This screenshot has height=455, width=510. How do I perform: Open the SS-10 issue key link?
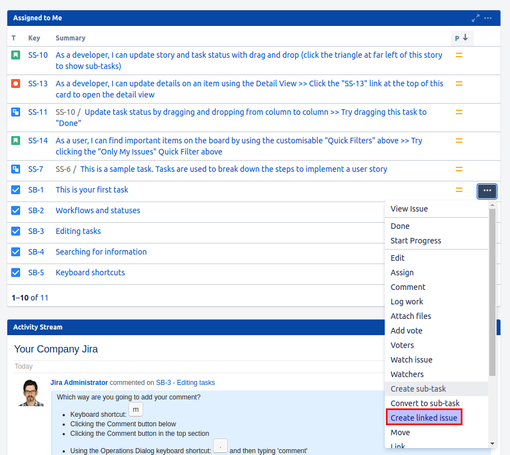(38, 55)
